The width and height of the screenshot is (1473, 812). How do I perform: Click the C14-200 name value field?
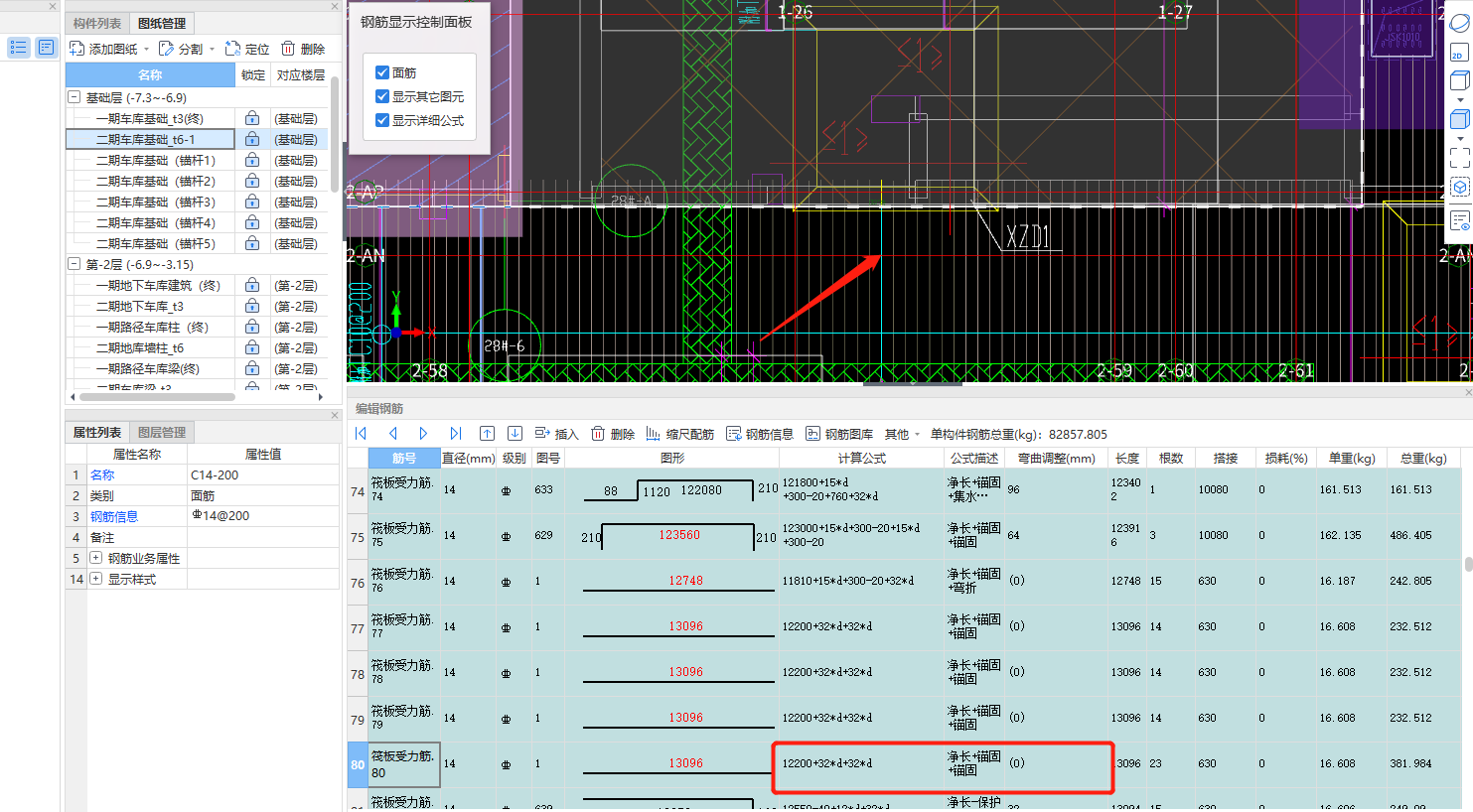pos(263,474)
